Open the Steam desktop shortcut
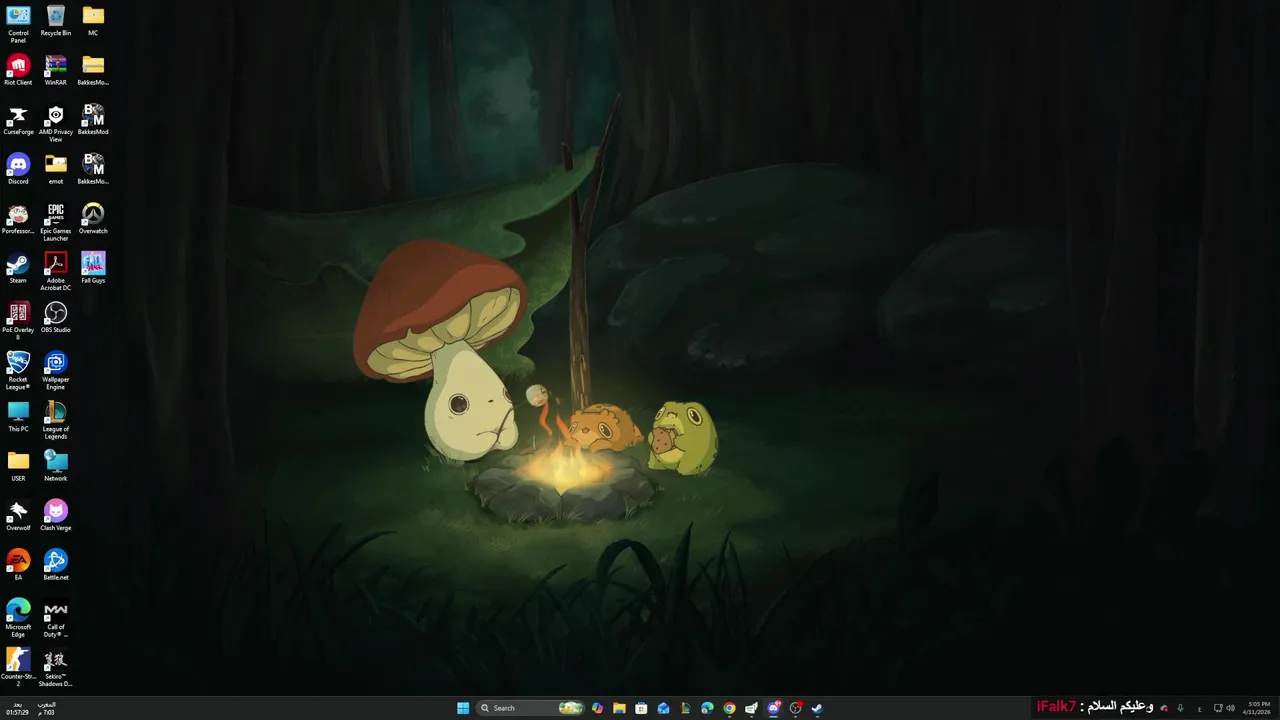Viewport: 1280px width, 720px height. (18, 268)
